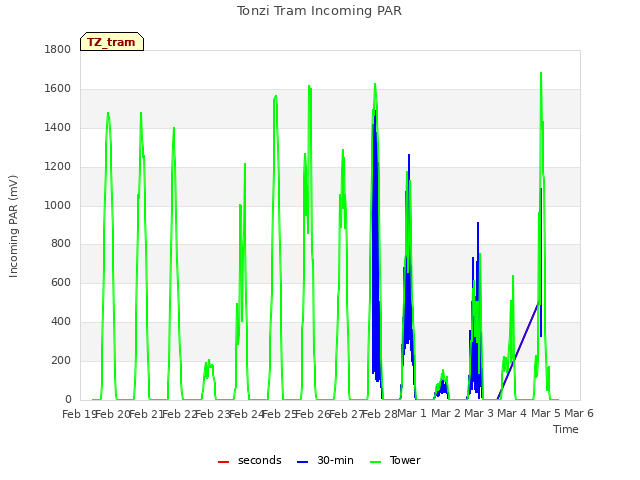640x480 pixels.
Task: Click the Mar 3 x-axis label
Action: click(479, 413)
